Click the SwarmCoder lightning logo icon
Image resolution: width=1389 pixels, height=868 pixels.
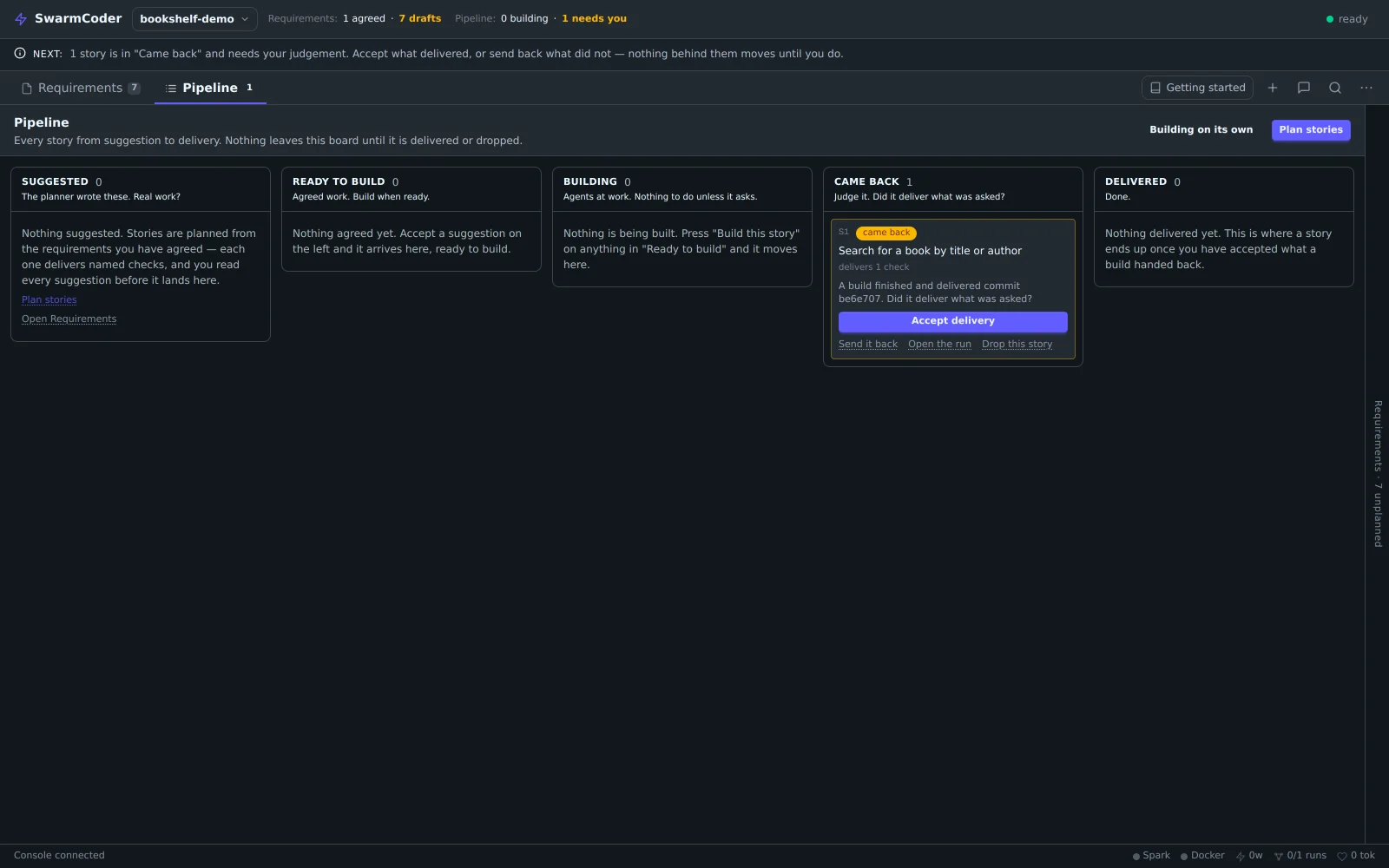coord(21,19)
